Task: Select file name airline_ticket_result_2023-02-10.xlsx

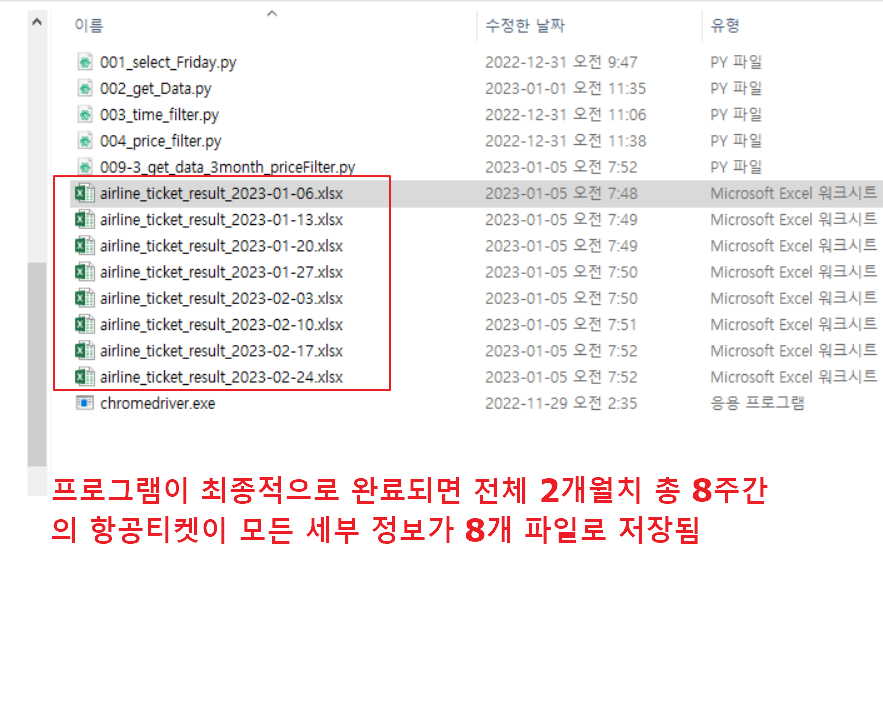Action: tap(221, 324)
